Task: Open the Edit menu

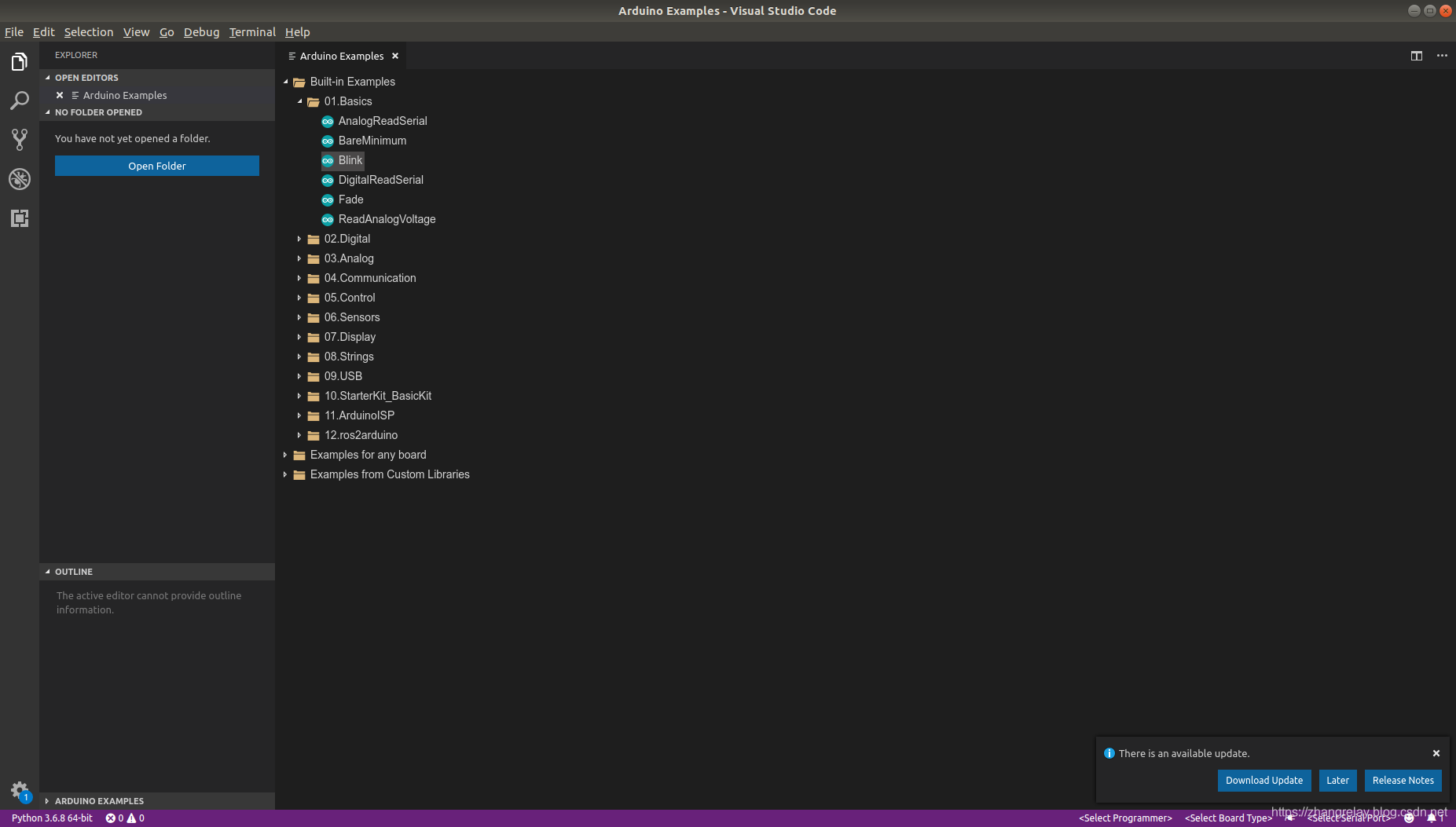Action: tap(43, 32)
